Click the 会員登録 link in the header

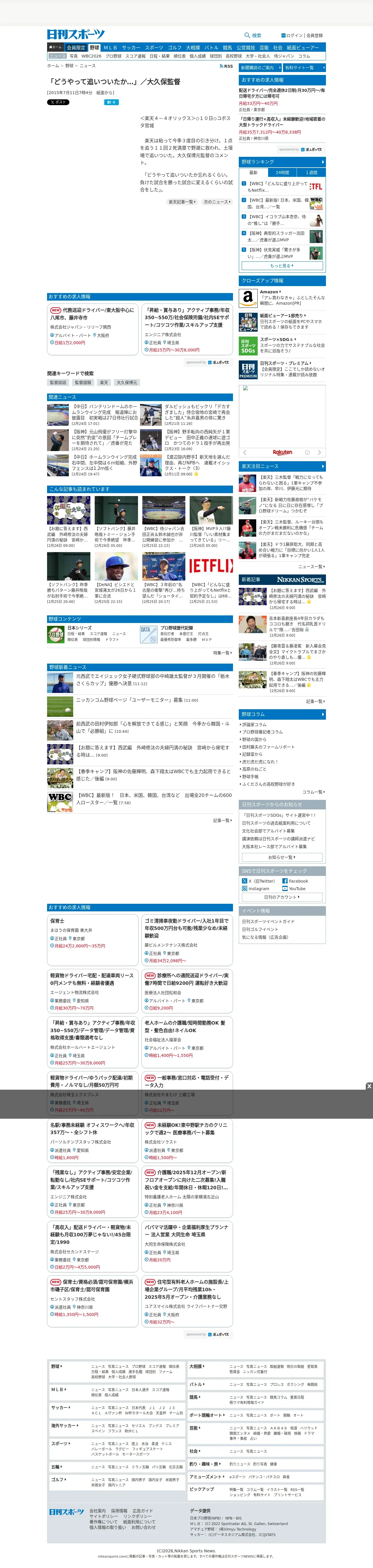(315, 35)
